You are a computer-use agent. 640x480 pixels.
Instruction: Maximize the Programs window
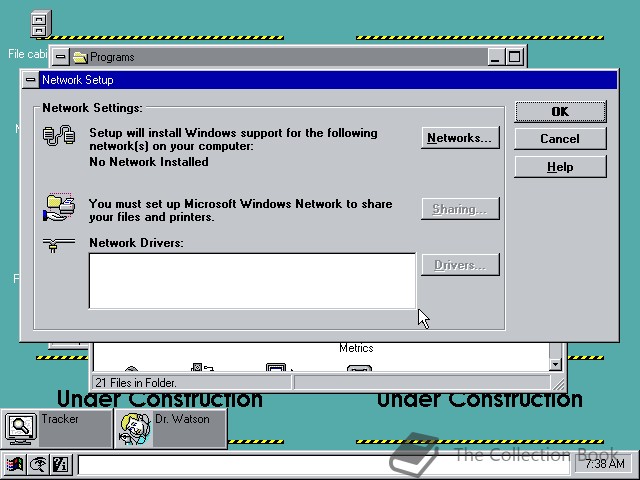tap(514, 57)
